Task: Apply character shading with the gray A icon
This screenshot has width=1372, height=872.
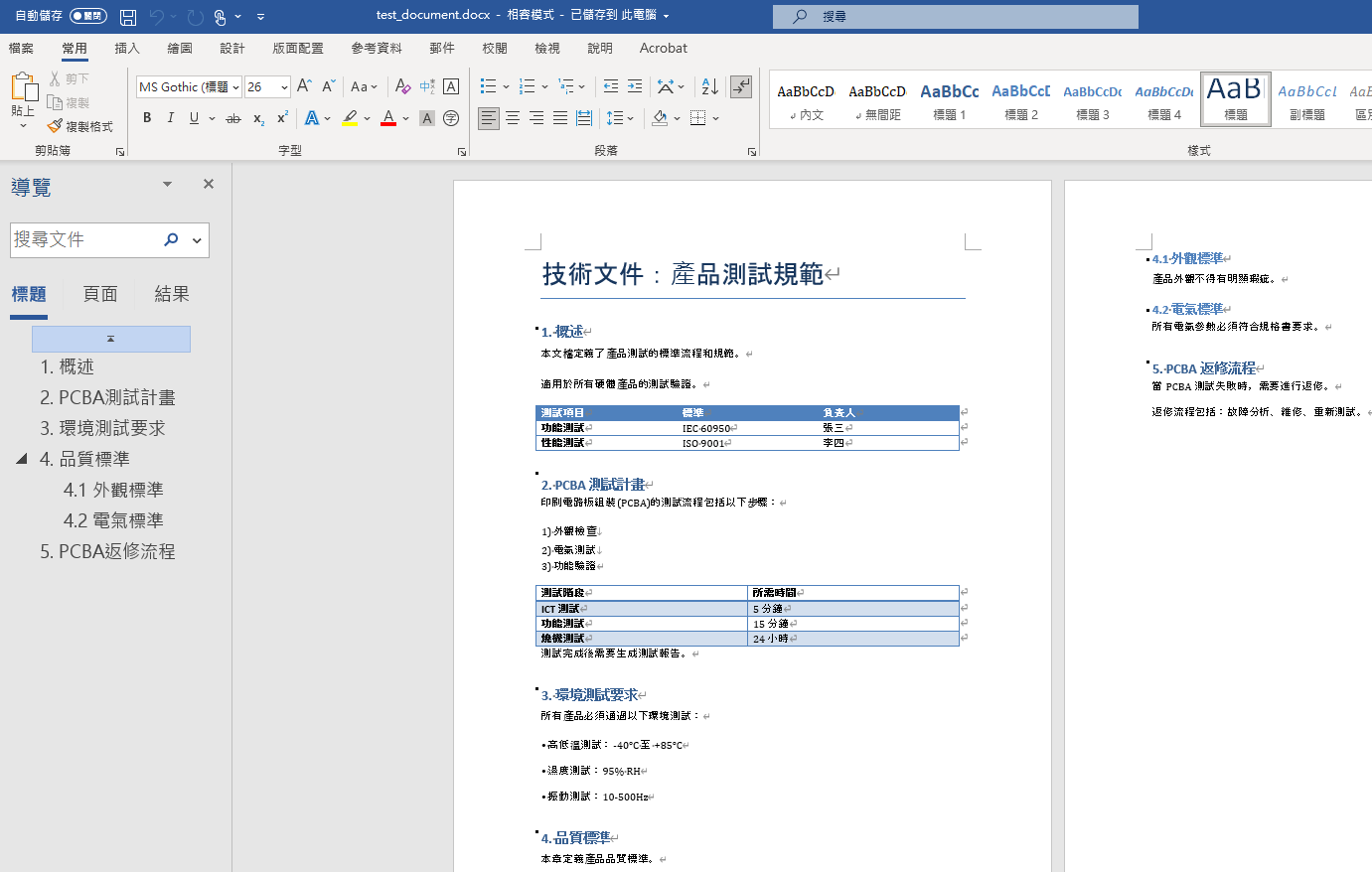Action: click(427, 118)
